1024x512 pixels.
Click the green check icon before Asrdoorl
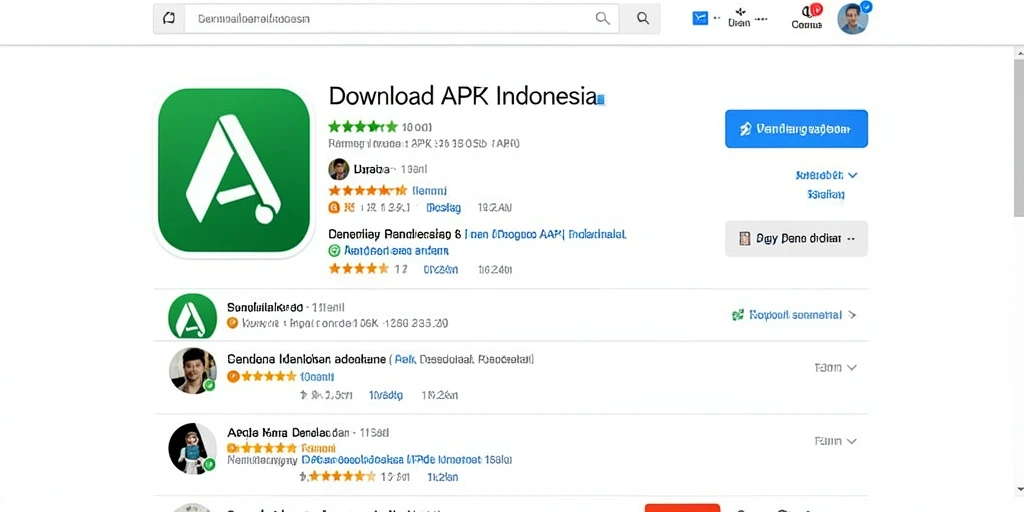(x=334, y=250)
